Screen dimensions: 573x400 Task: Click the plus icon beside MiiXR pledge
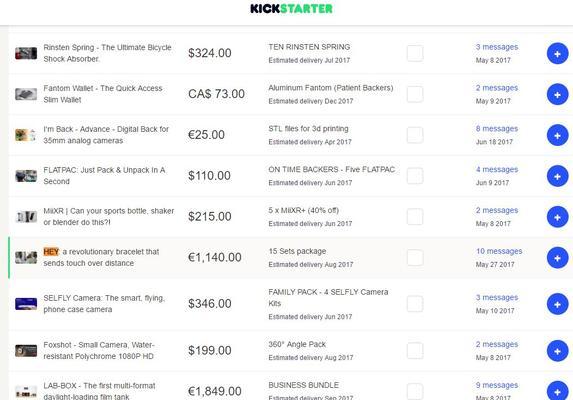click(557, 217)
